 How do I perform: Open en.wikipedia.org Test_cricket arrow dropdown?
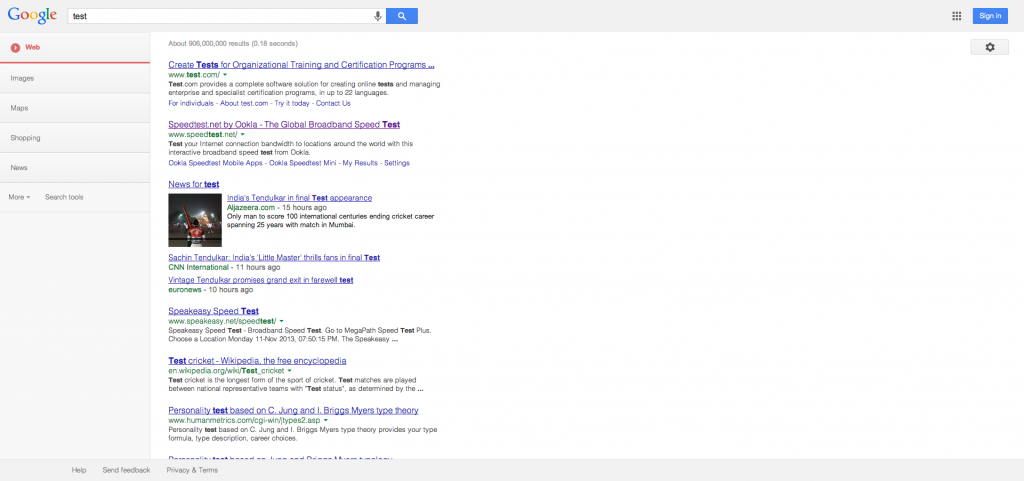pyautogui.click(x=289, y=371)
